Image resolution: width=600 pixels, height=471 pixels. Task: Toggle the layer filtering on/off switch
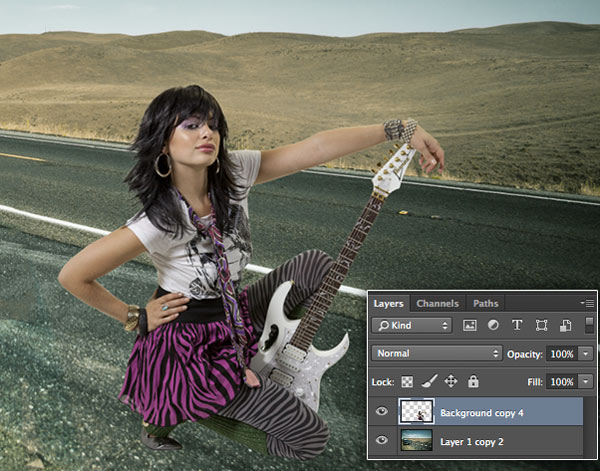pos(589,324)
